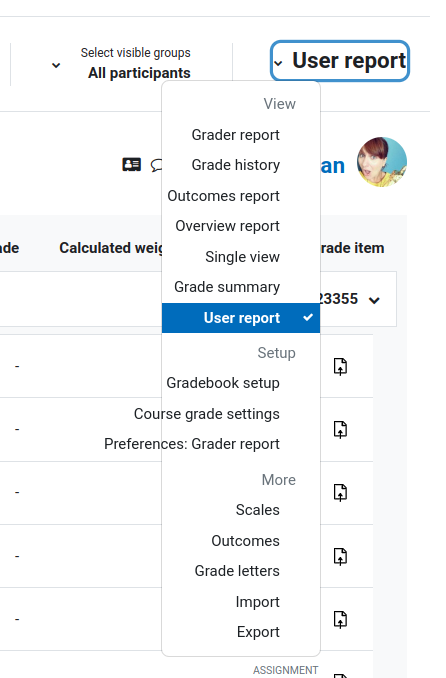Image resolution: width=446 pixels, height=678 pixels.
Task: Expand the chevron next to 23355
Action: coord(374,300)
